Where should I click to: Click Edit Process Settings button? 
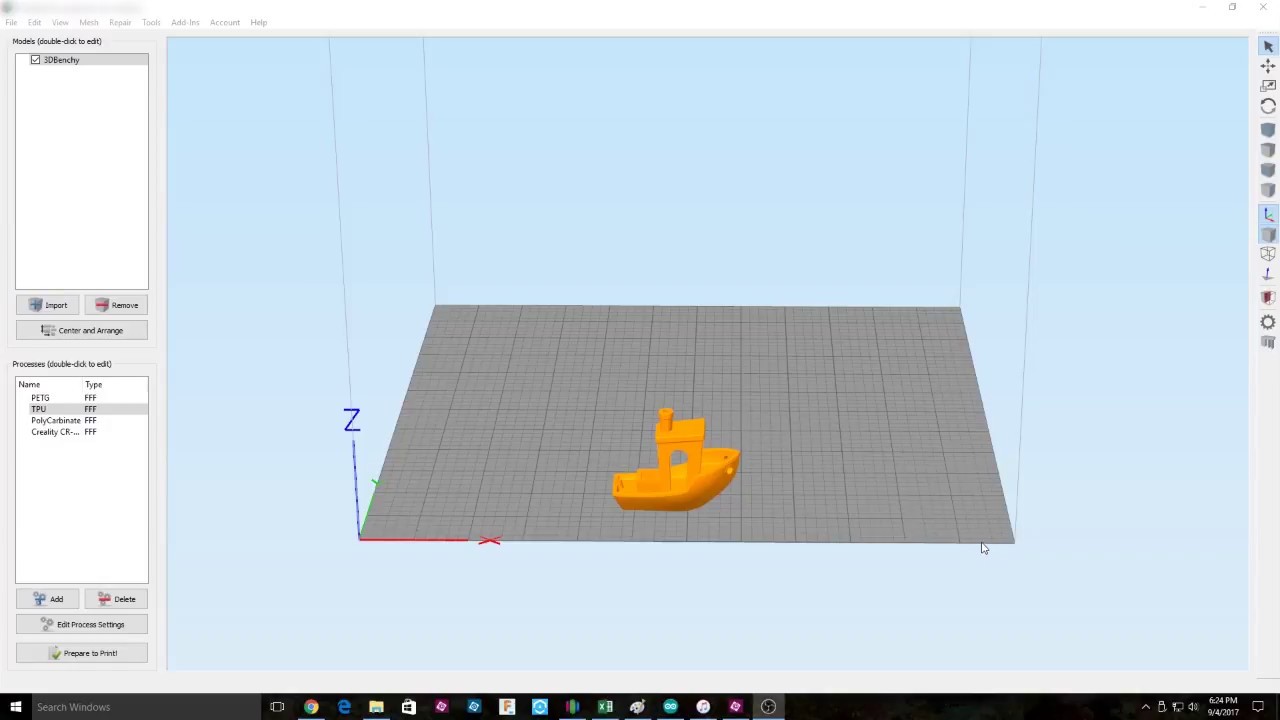[x=82, y=624]
